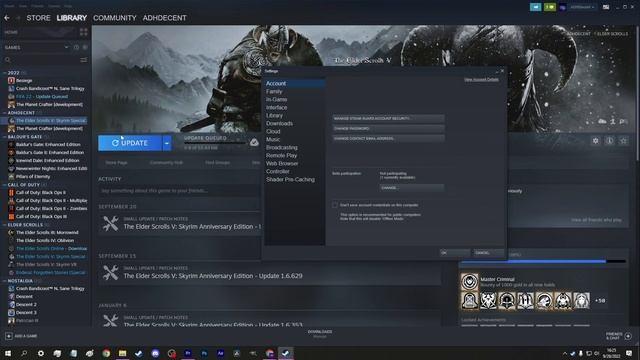Open Discord from the Windows taskbar

click(155, 353)
